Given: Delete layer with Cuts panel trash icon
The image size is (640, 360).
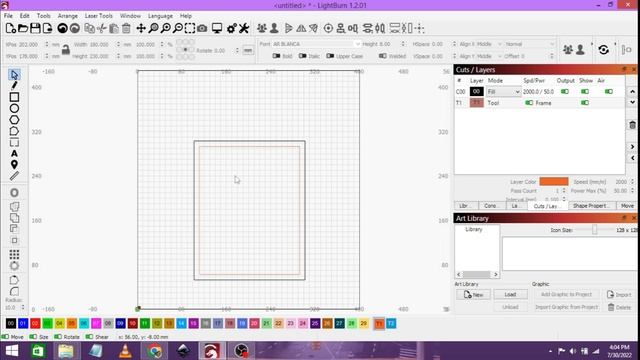Looking at the screenshot, I should pos(632,125).
